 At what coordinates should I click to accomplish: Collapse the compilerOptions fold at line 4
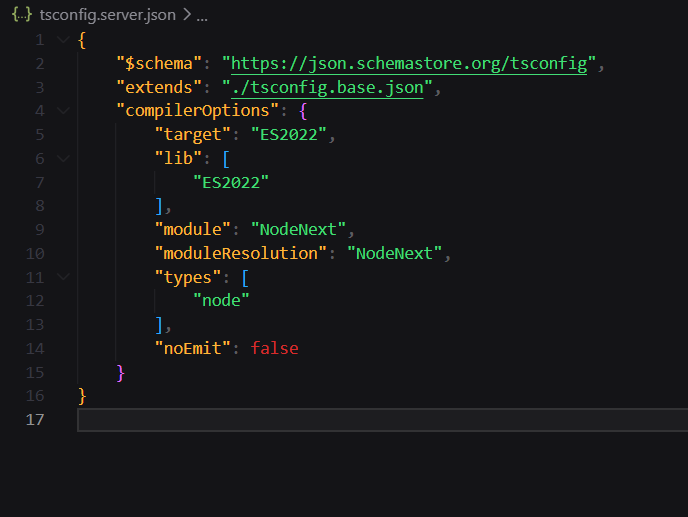64,111
